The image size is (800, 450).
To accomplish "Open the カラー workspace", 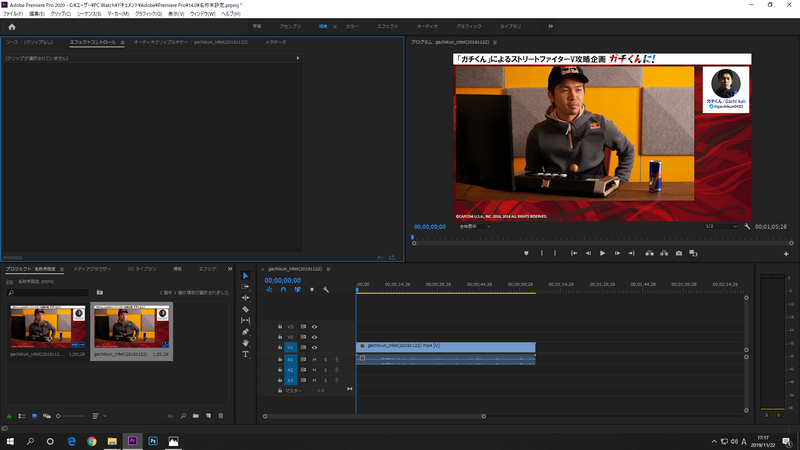I will pyautogui.click(x=352, y=26).
